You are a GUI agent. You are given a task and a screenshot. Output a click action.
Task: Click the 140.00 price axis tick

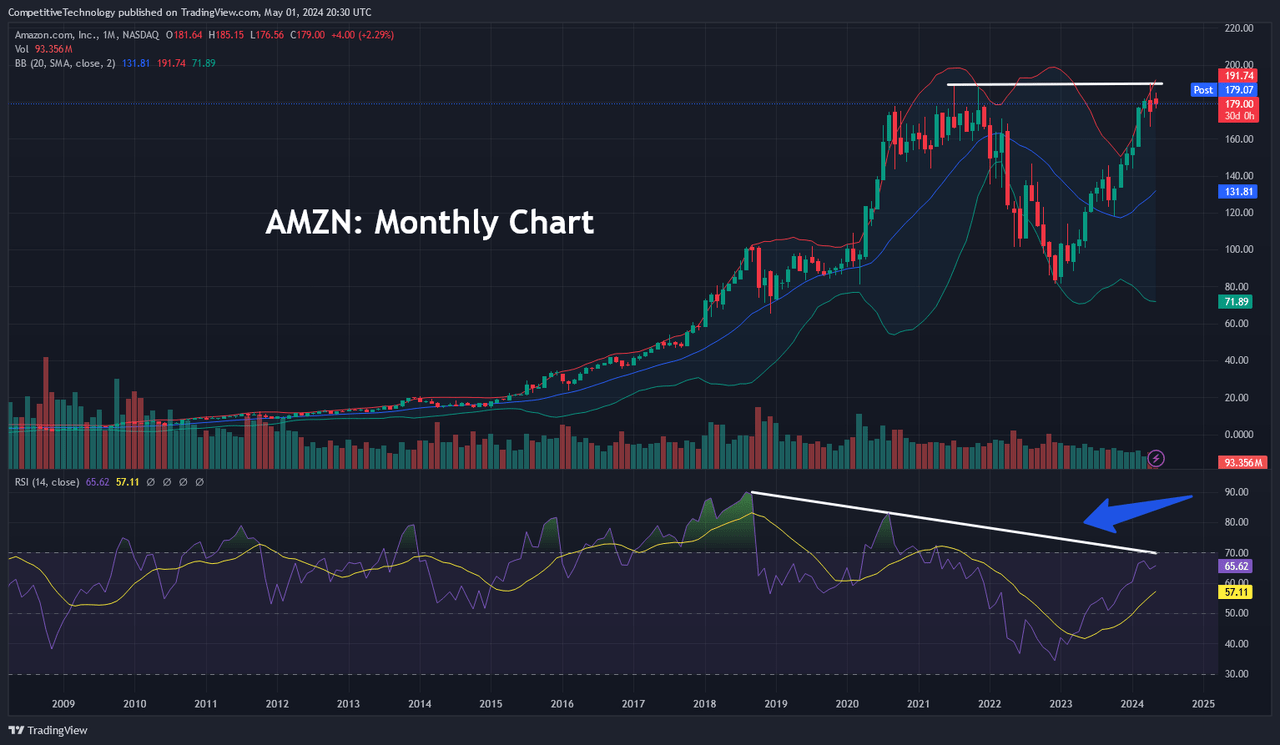1238,176
